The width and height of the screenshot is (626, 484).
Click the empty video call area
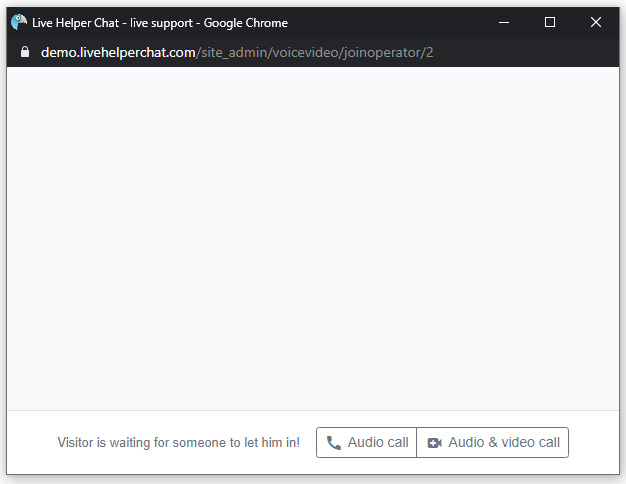click(x=313, y=238)
